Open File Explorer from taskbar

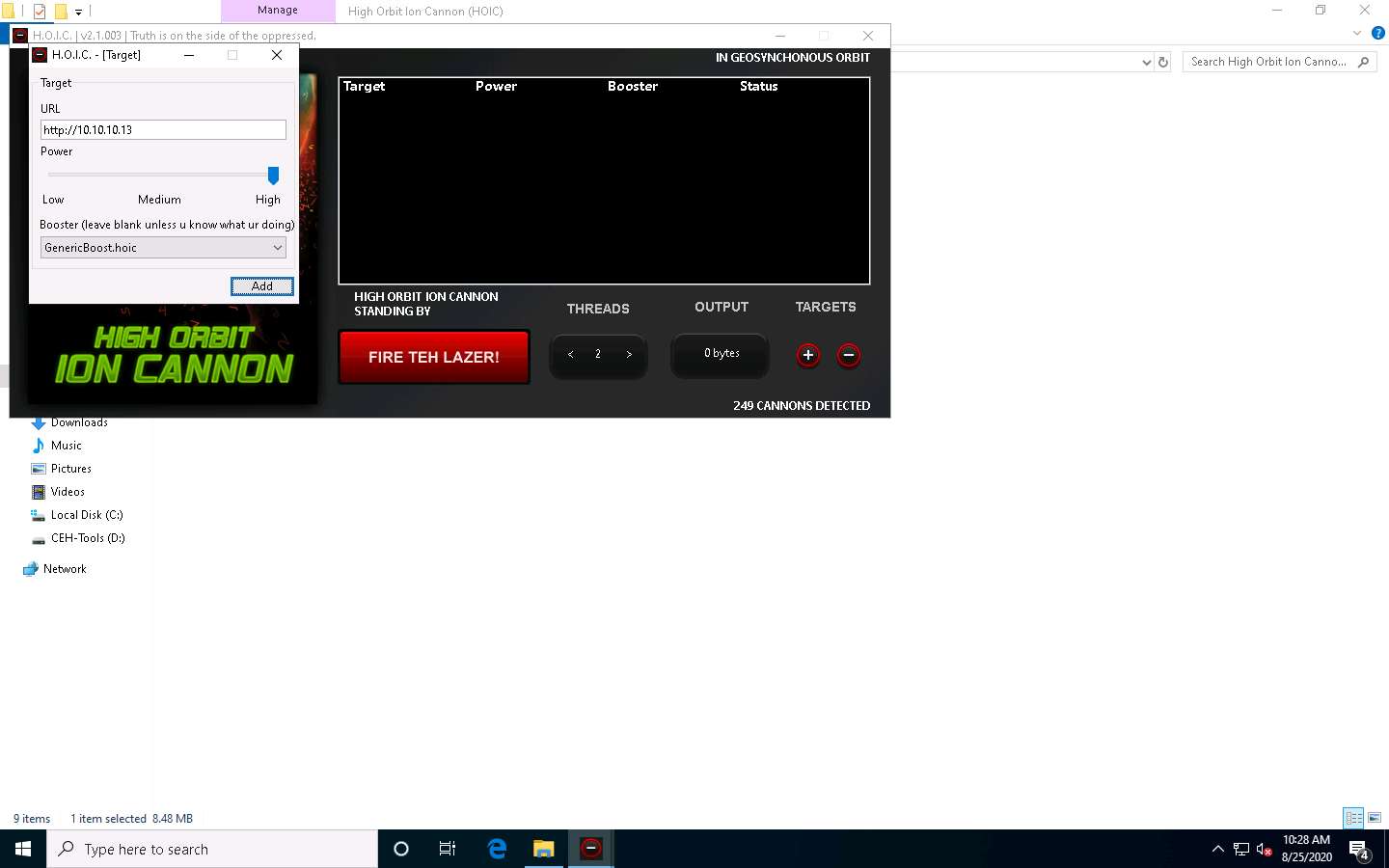(544, 849)
